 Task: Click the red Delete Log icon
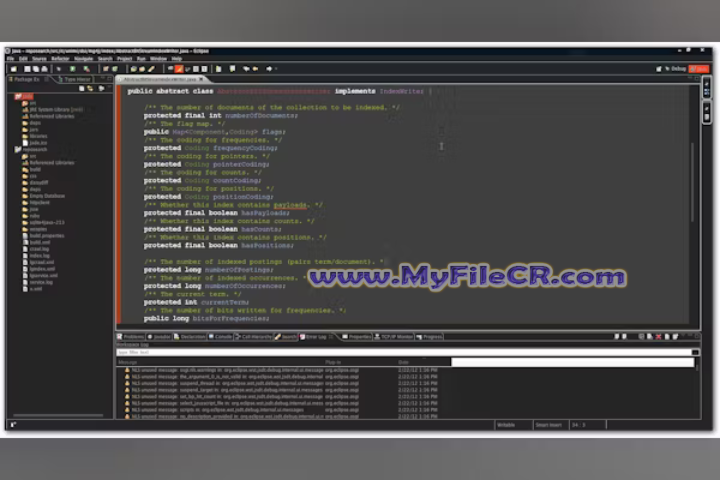(x=658, y=337)
